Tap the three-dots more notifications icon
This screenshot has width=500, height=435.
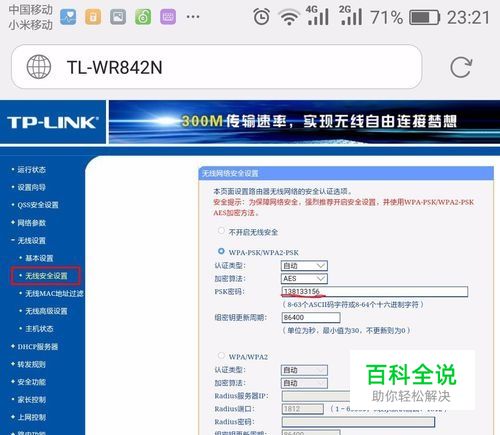pos(193,17)
